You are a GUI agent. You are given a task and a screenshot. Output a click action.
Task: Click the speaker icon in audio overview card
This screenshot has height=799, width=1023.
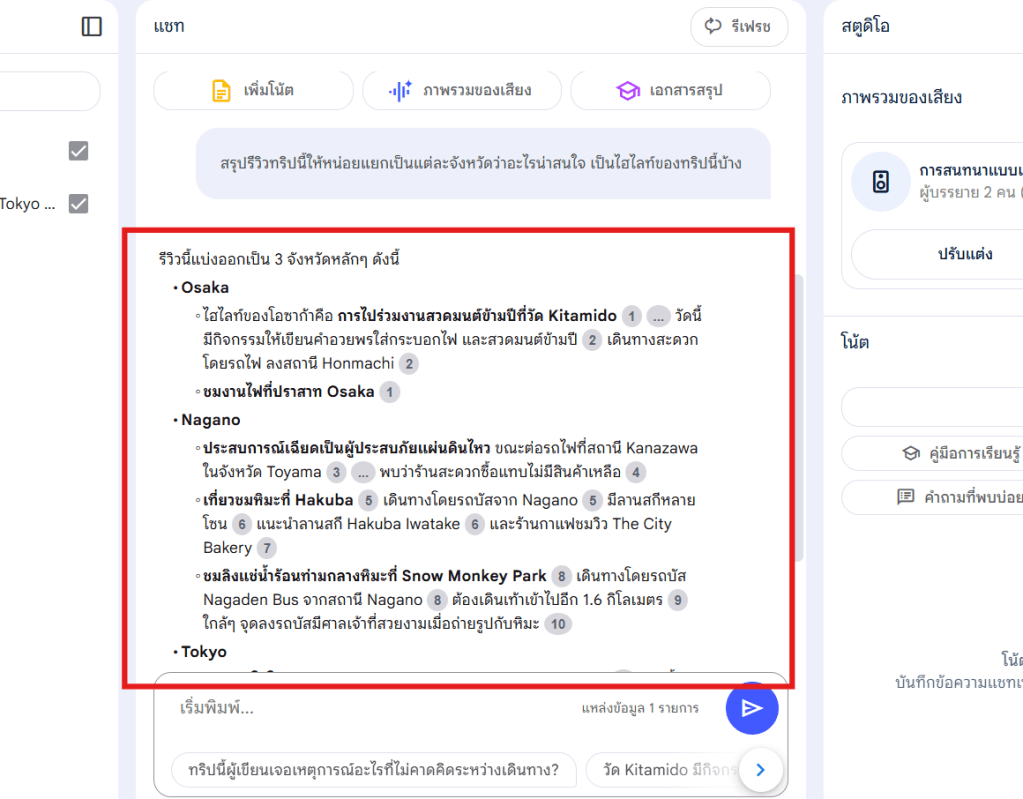tap(880, 182)
